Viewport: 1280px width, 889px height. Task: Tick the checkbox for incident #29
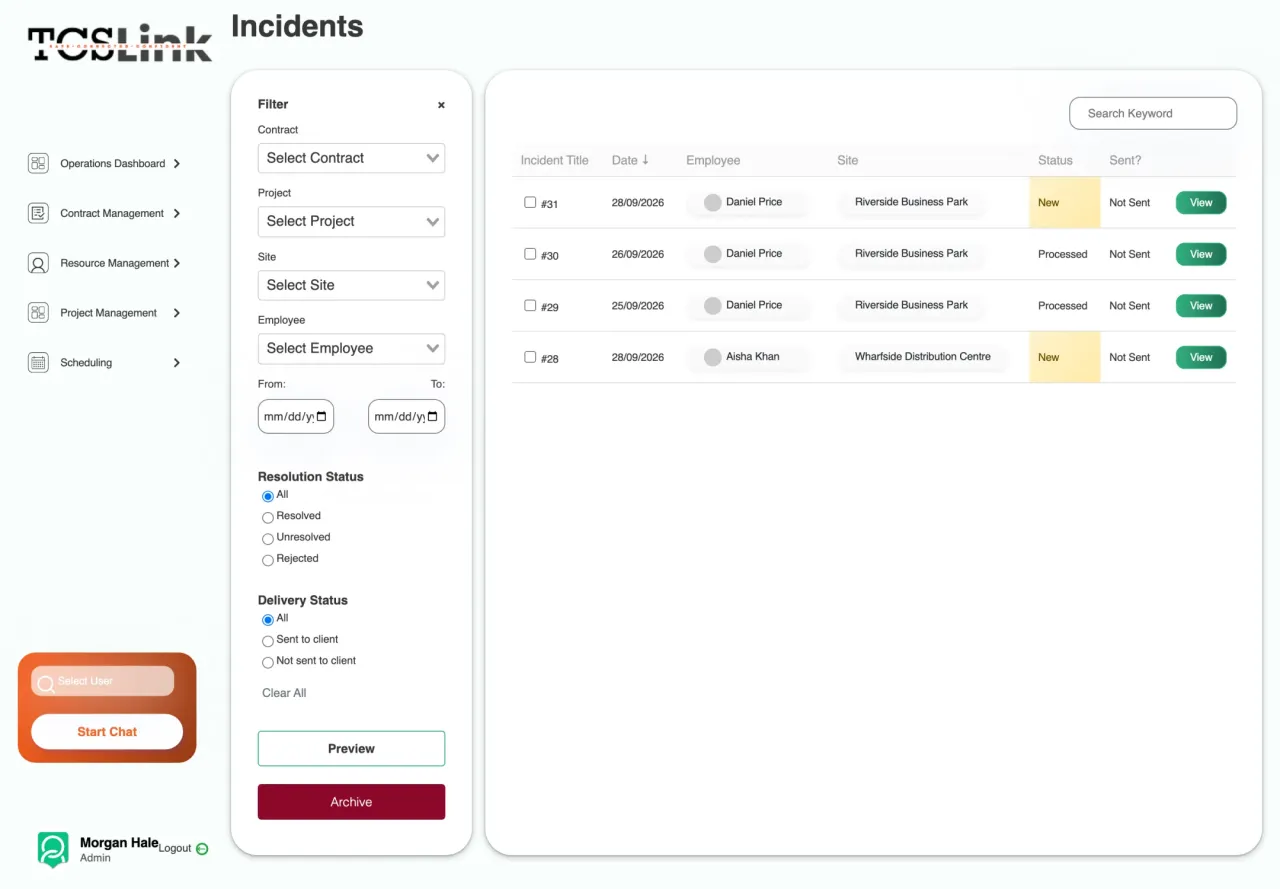point(530,305)
